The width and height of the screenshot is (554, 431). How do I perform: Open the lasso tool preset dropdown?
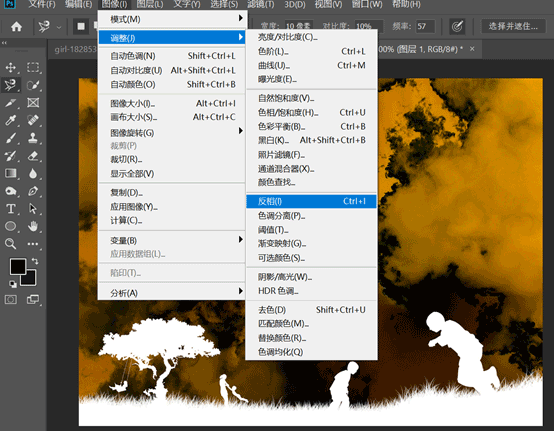pos(59,27)
